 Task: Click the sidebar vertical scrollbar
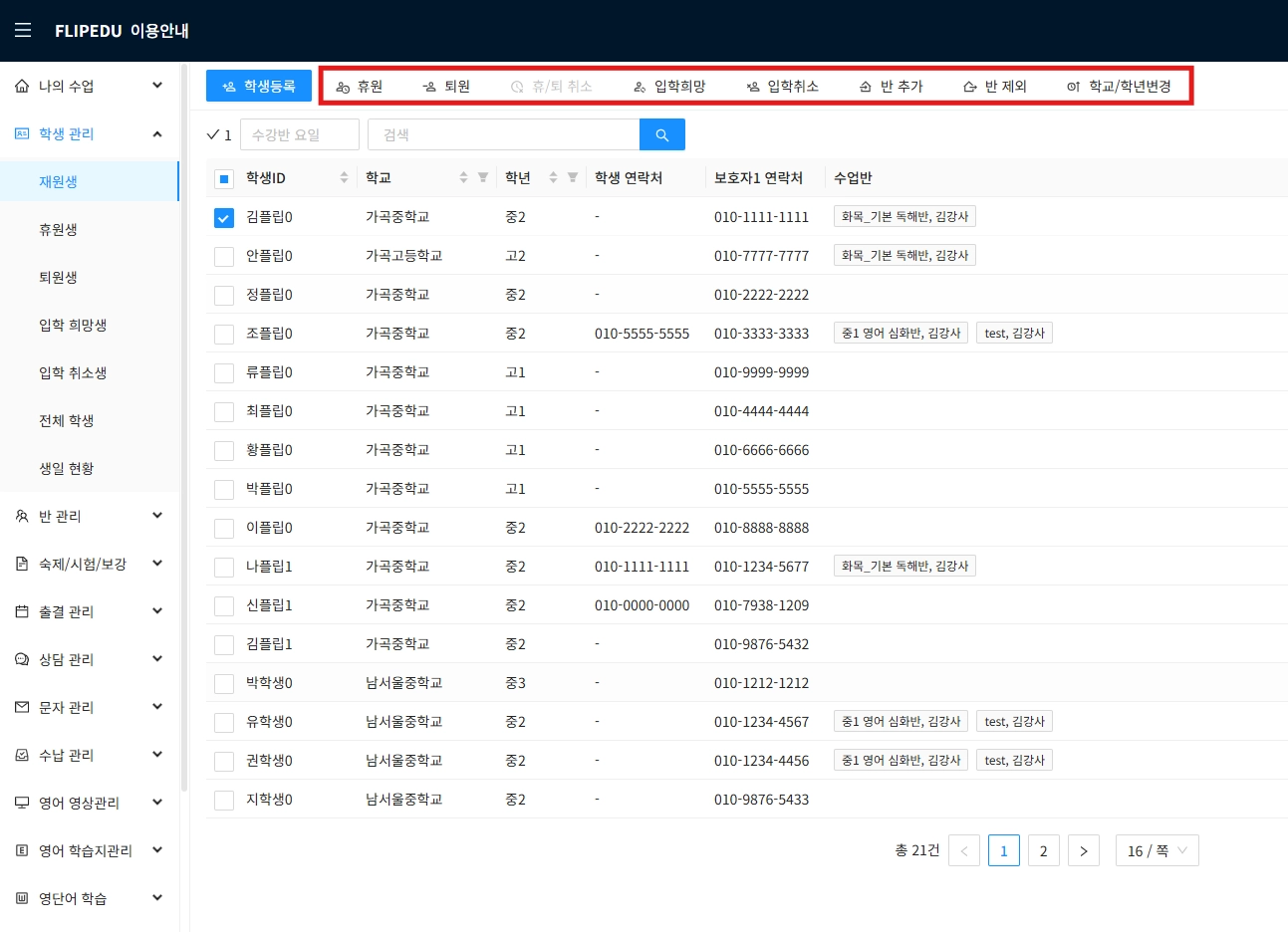184,428
